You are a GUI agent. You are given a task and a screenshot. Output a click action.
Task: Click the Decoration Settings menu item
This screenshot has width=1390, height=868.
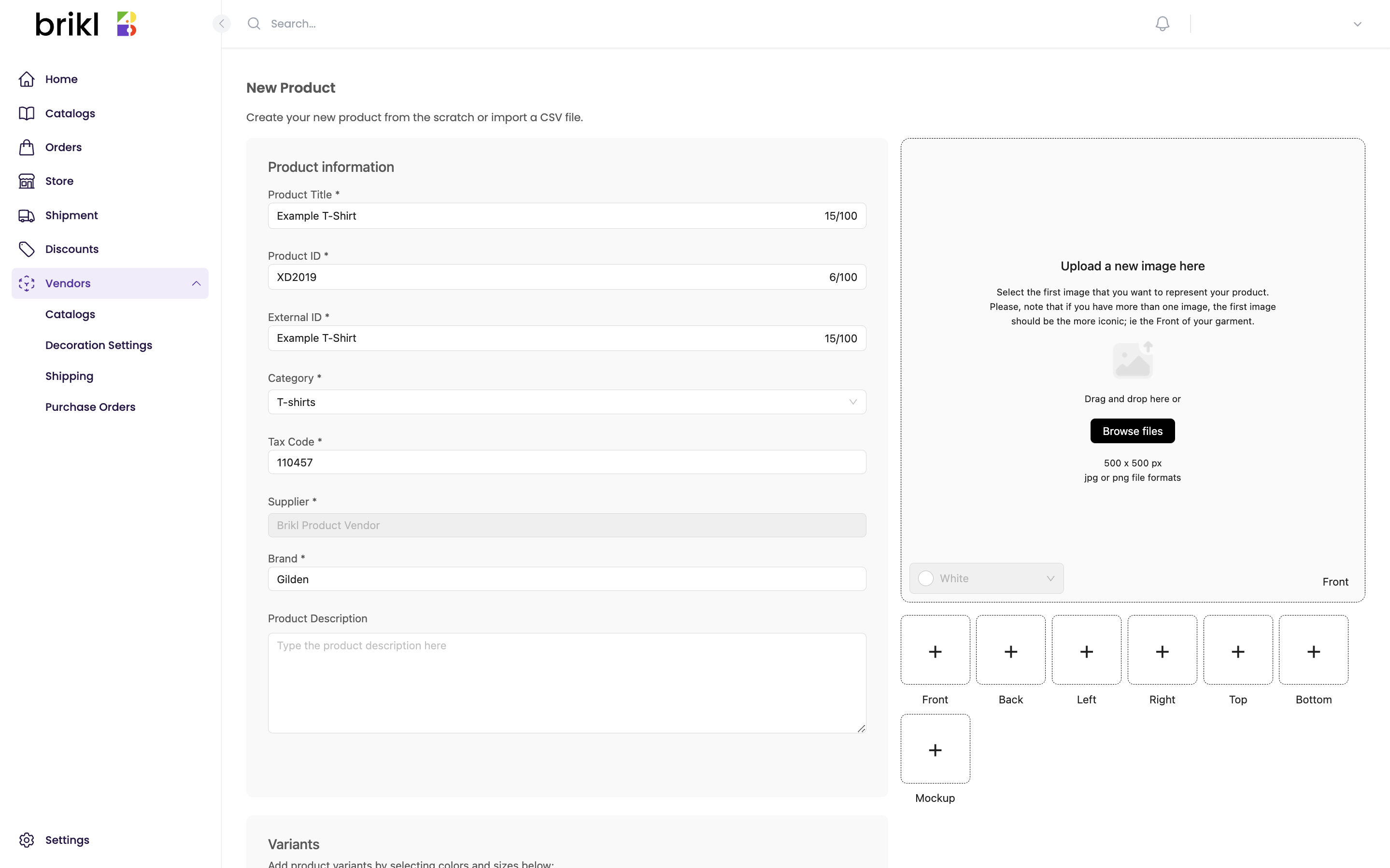click(98, 345)
